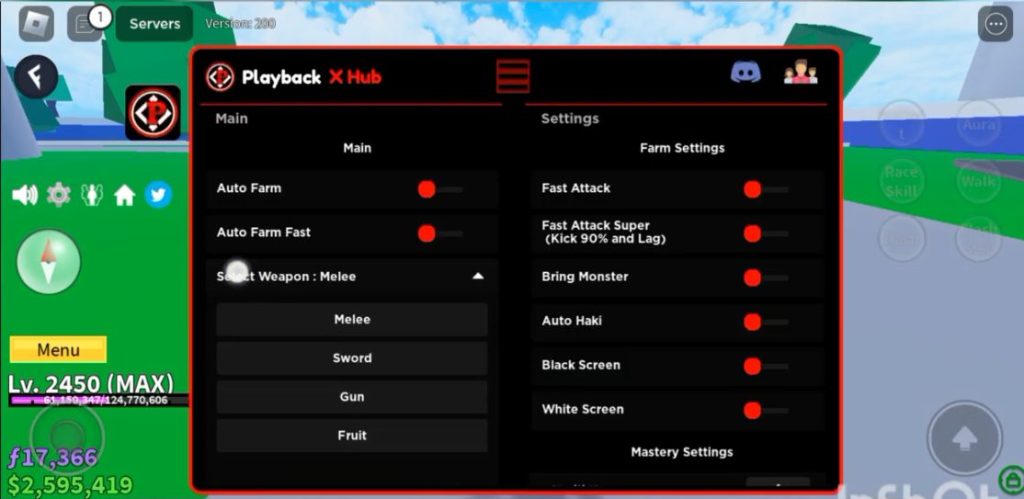Click the red hamburger menu icon
This screenshot has height=499, width=1024.
pyautogui.click(x=513, y=76)
